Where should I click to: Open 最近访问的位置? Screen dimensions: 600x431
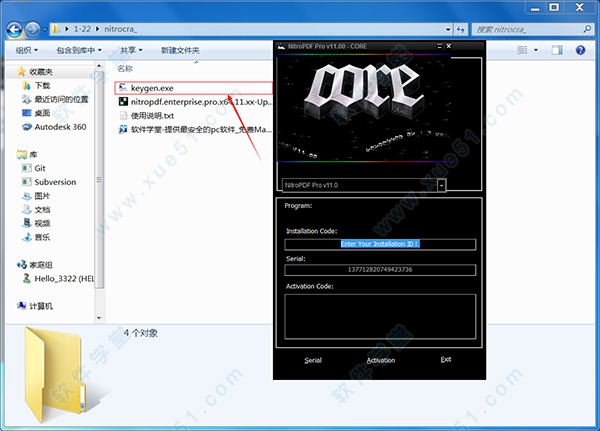coord(55,99)
